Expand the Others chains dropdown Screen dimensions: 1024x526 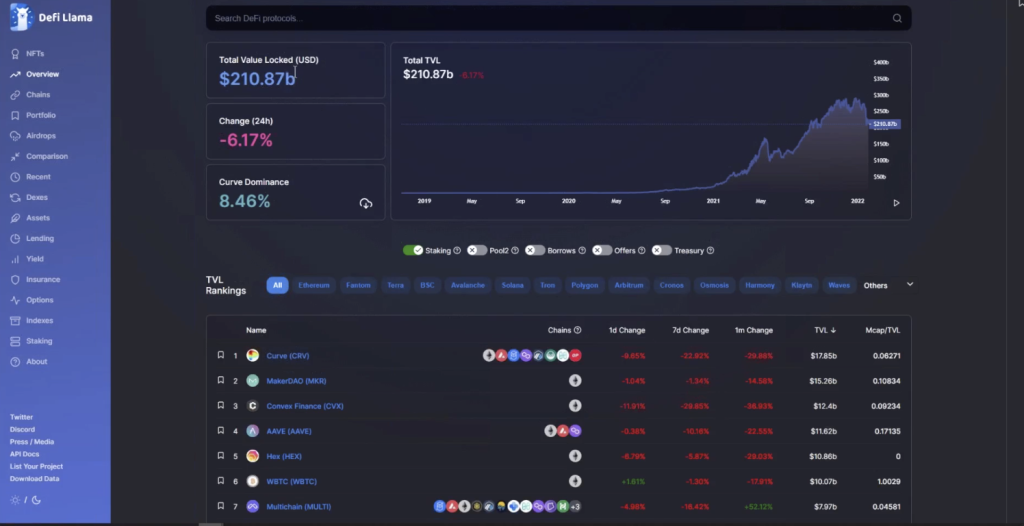(x=888, y=285)
